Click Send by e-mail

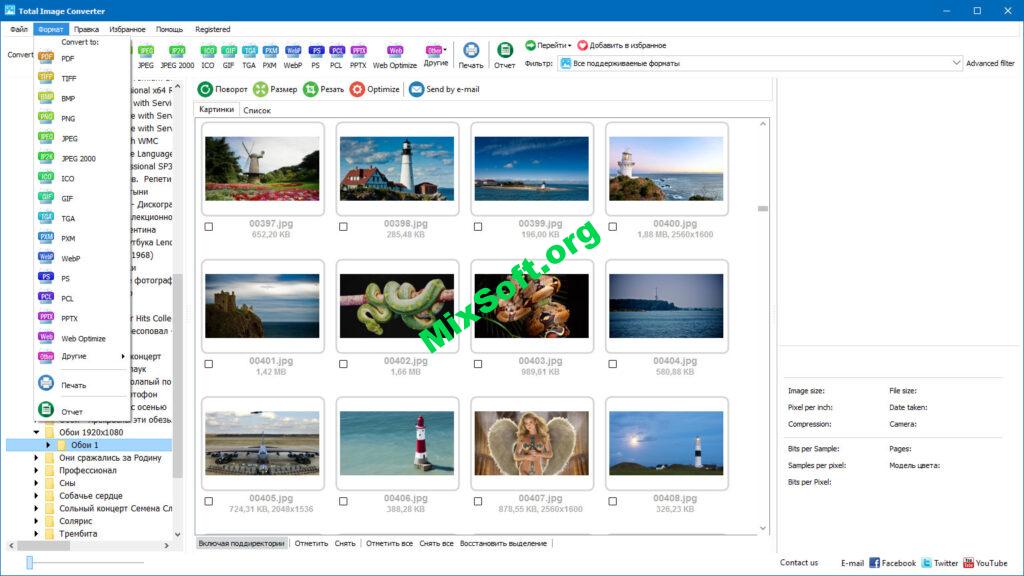tap(444, 89)
